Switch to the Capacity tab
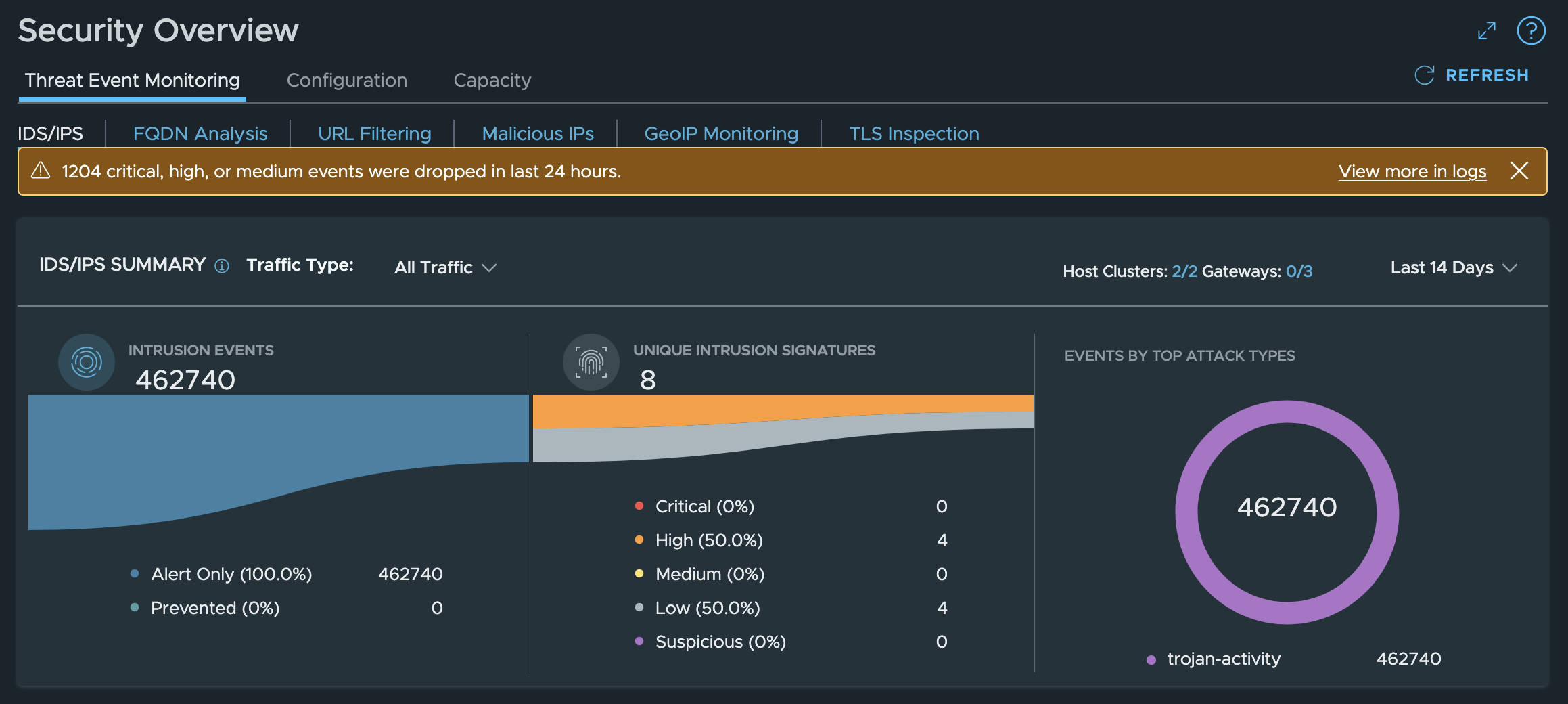 pyautogui.click(x=492, y=80)
